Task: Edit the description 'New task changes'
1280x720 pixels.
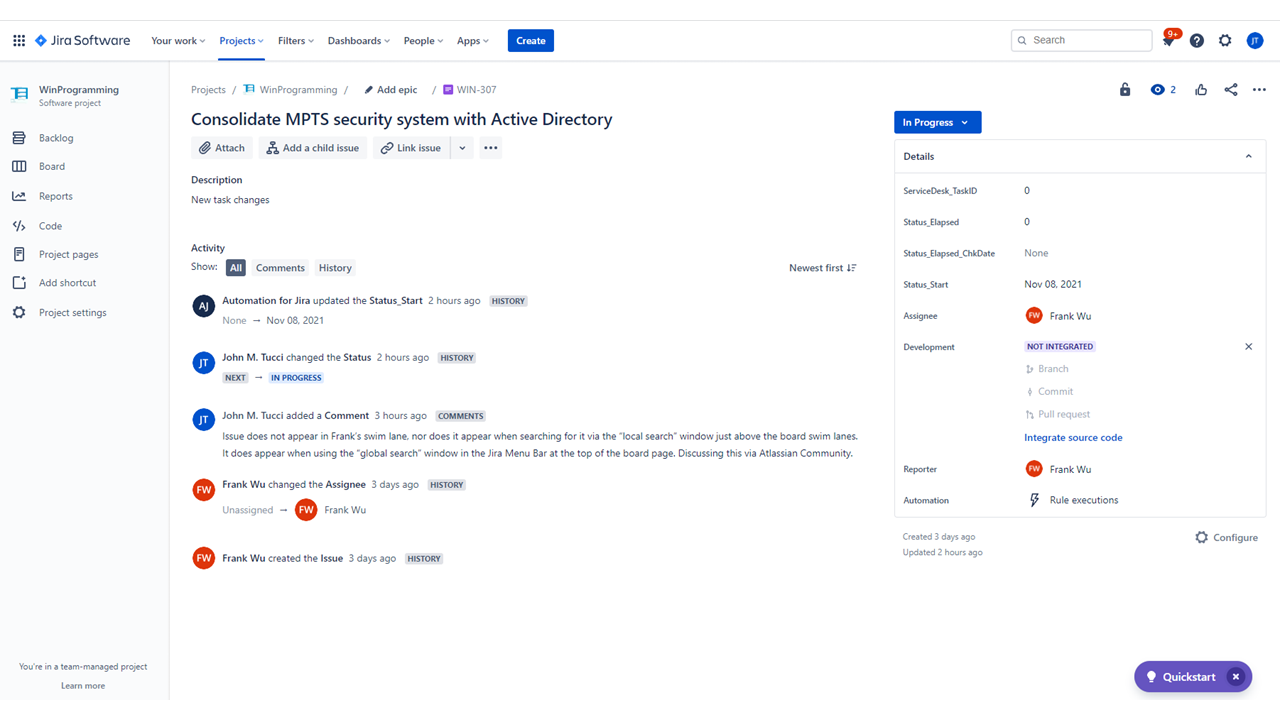Action: coord(230,200)
